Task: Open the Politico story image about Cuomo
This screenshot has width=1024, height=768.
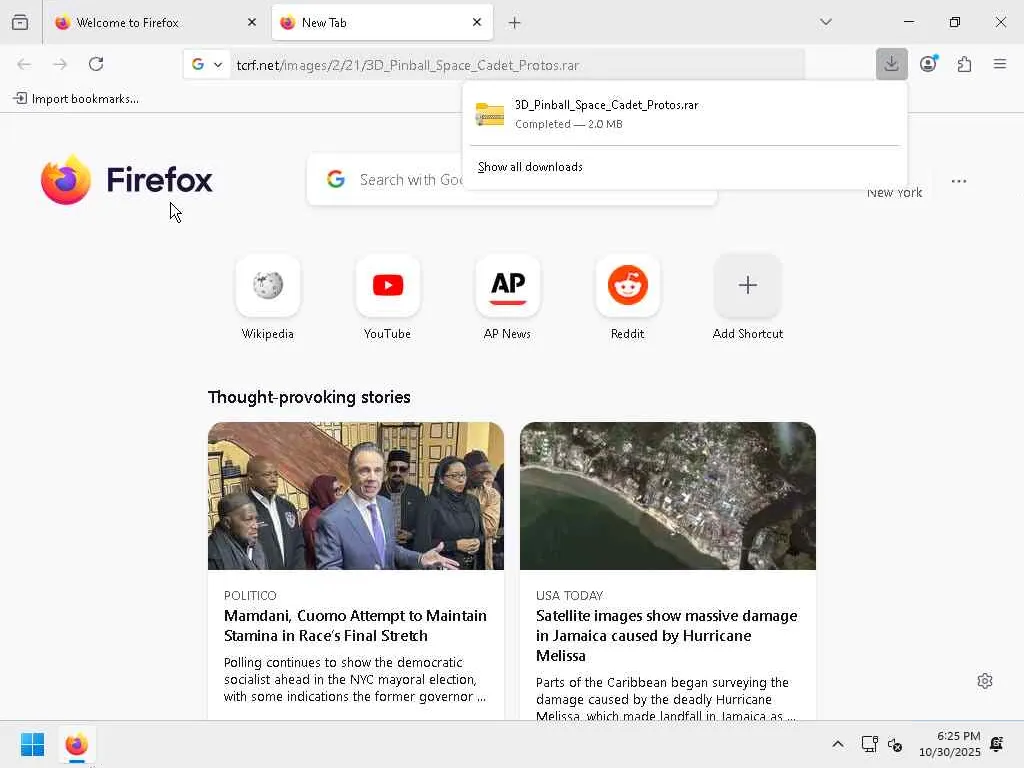Action: click(x=356, y=496)
